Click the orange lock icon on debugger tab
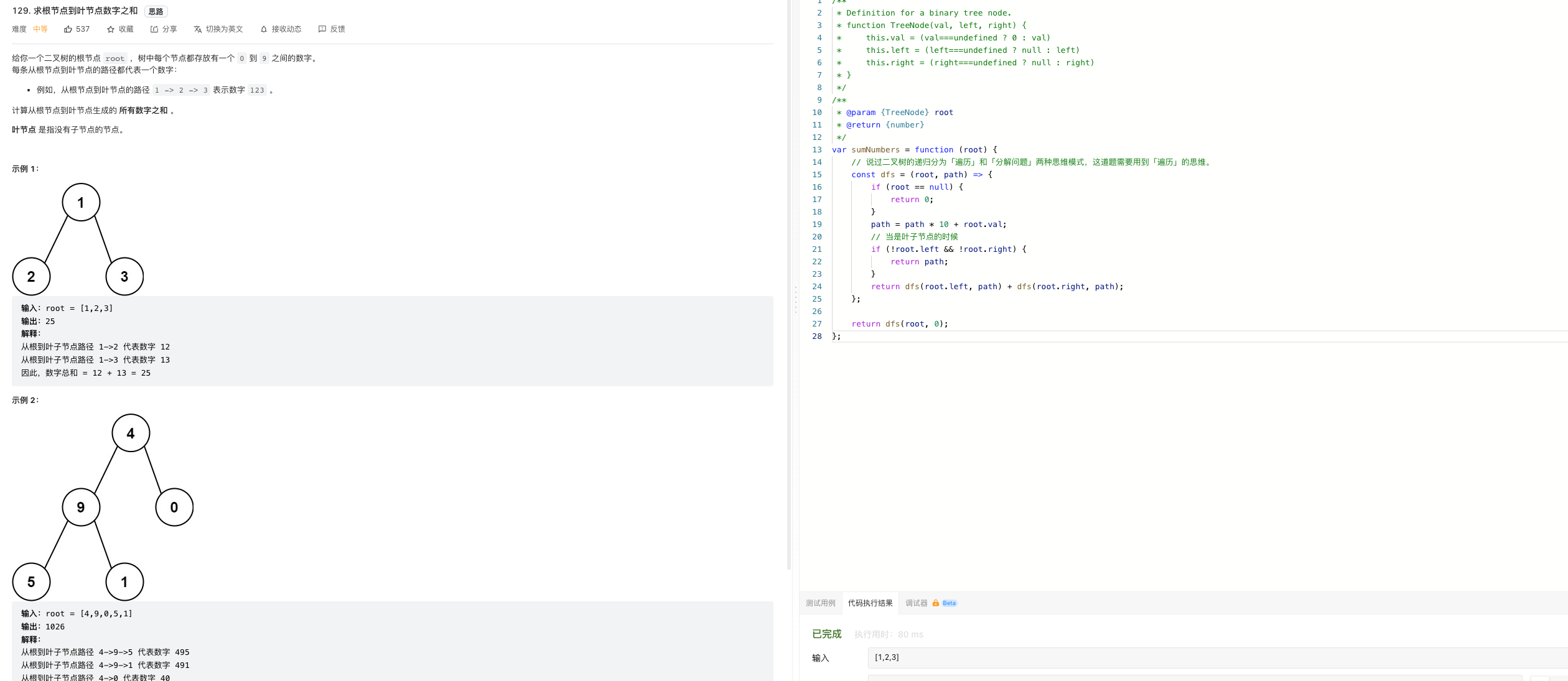Viewport: 1568px width, 681px height. point(935,603)
